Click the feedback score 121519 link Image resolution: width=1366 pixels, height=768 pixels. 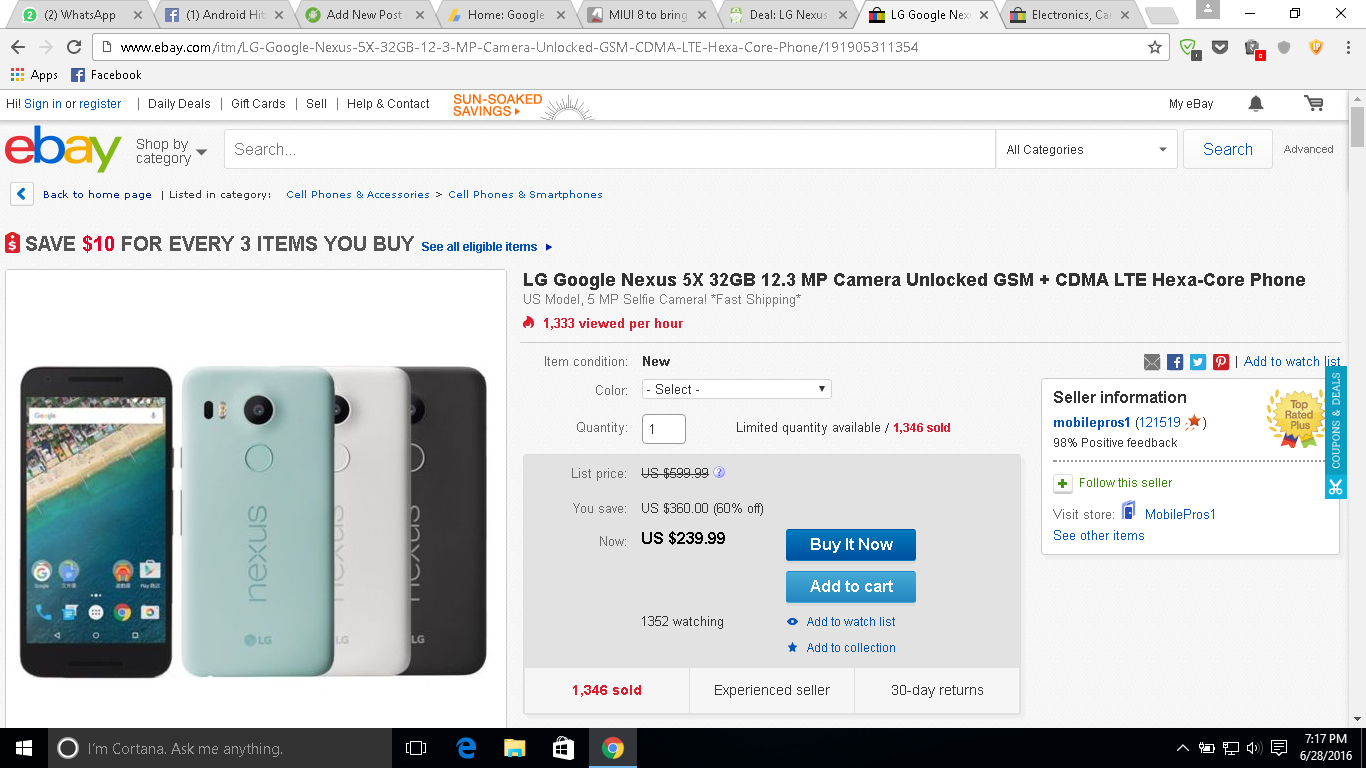1159,423
